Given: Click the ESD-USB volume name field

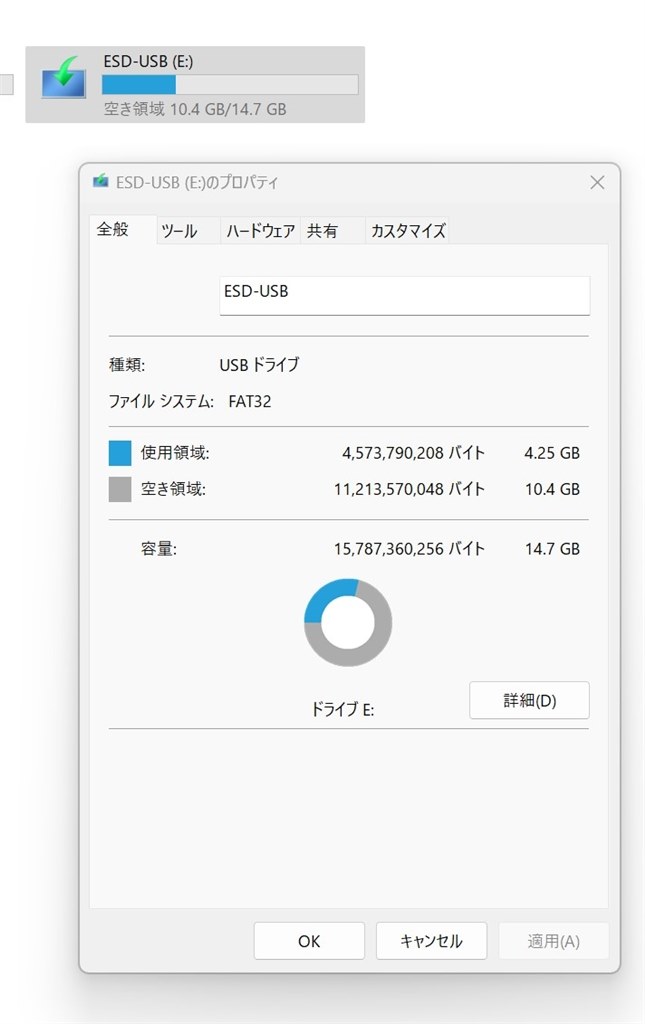Looking at the screenshot, I should coord(405,296).
